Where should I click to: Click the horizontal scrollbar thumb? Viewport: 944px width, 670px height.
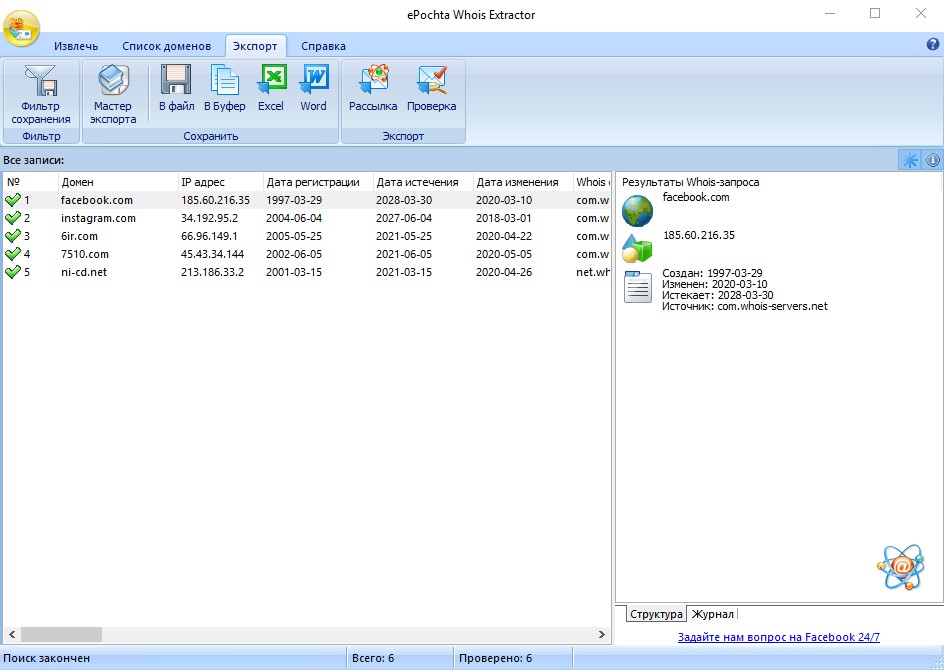click(x=61, y=634)
